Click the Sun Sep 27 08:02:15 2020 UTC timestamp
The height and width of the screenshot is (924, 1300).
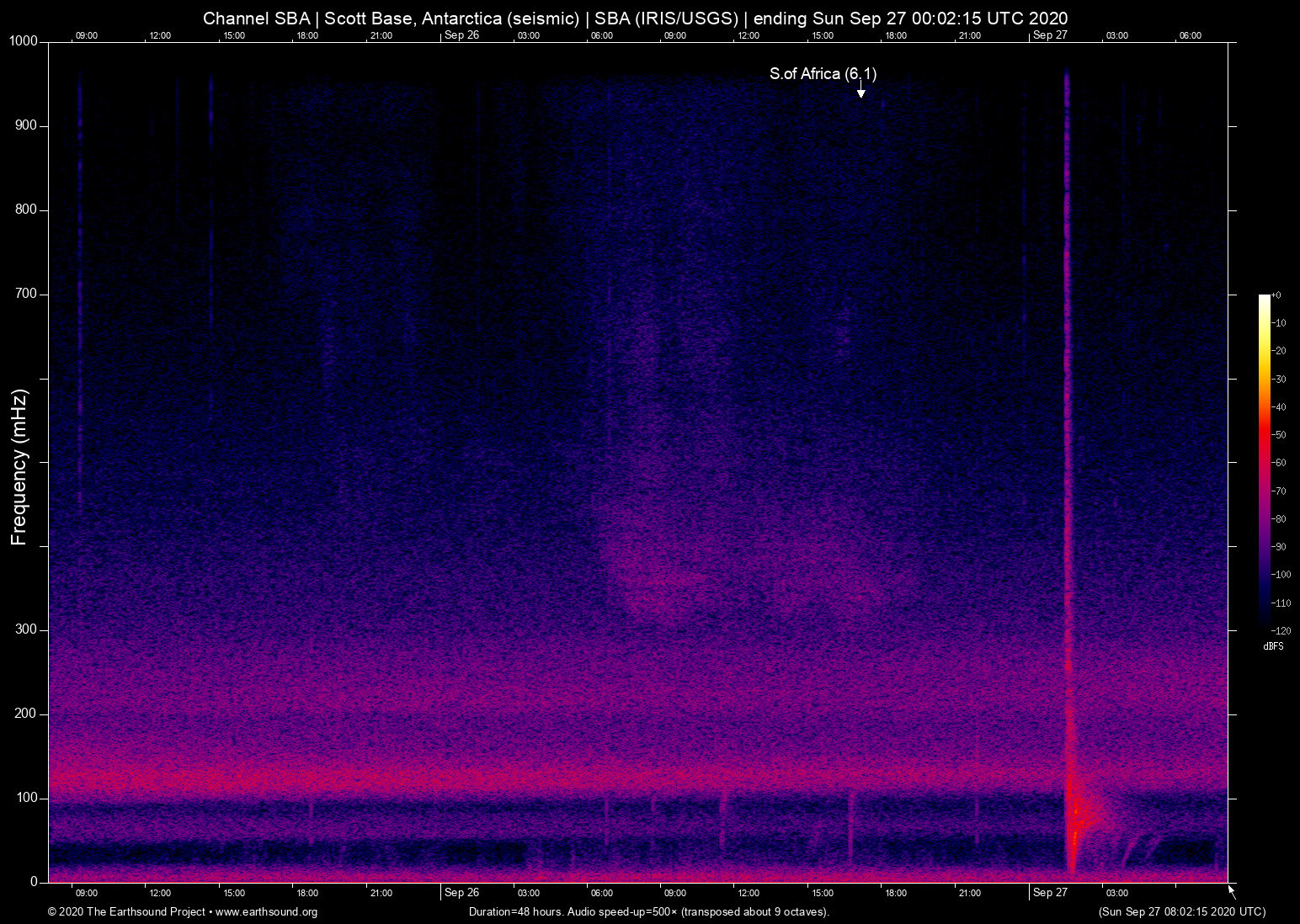pos(1181,912)
